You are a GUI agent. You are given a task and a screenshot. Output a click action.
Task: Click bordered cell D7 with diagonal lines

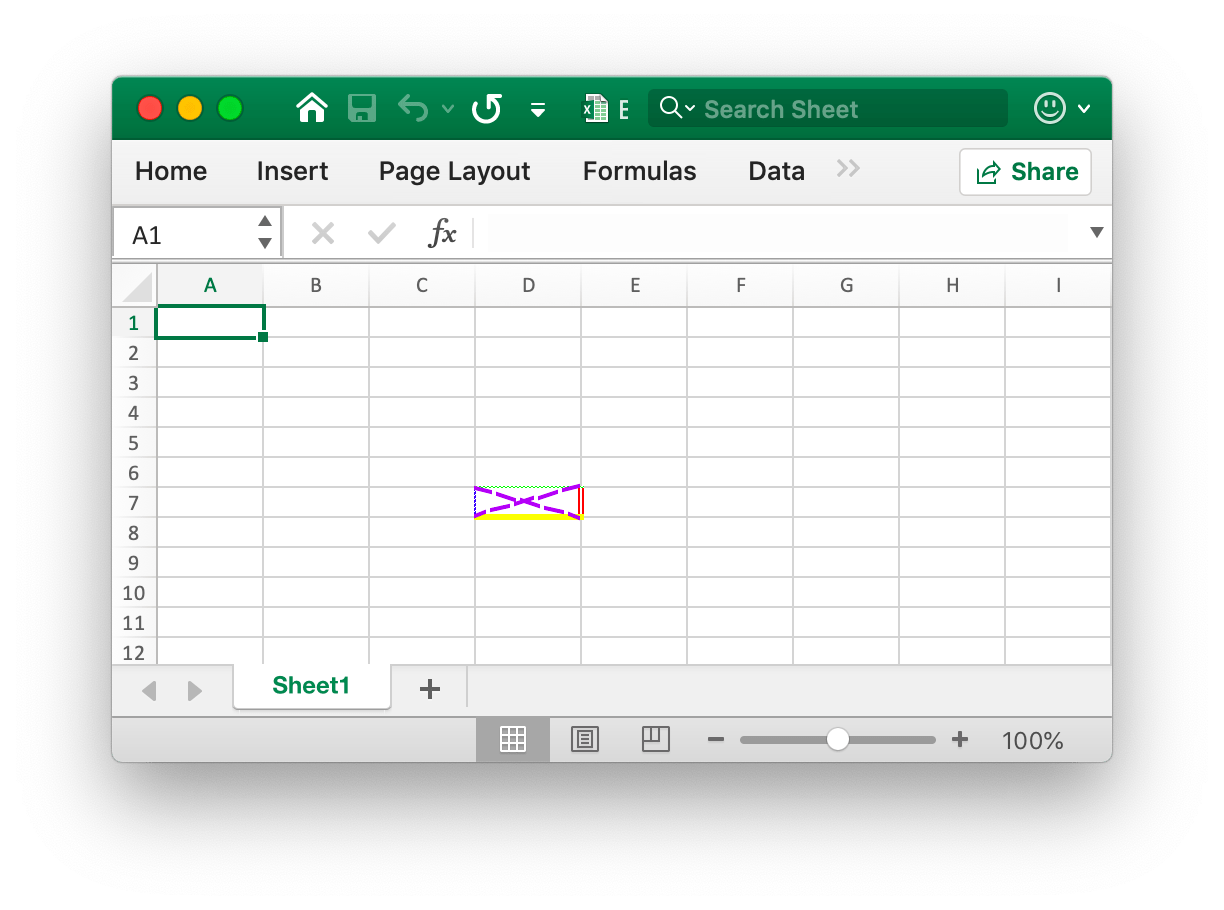pos(528,502)
